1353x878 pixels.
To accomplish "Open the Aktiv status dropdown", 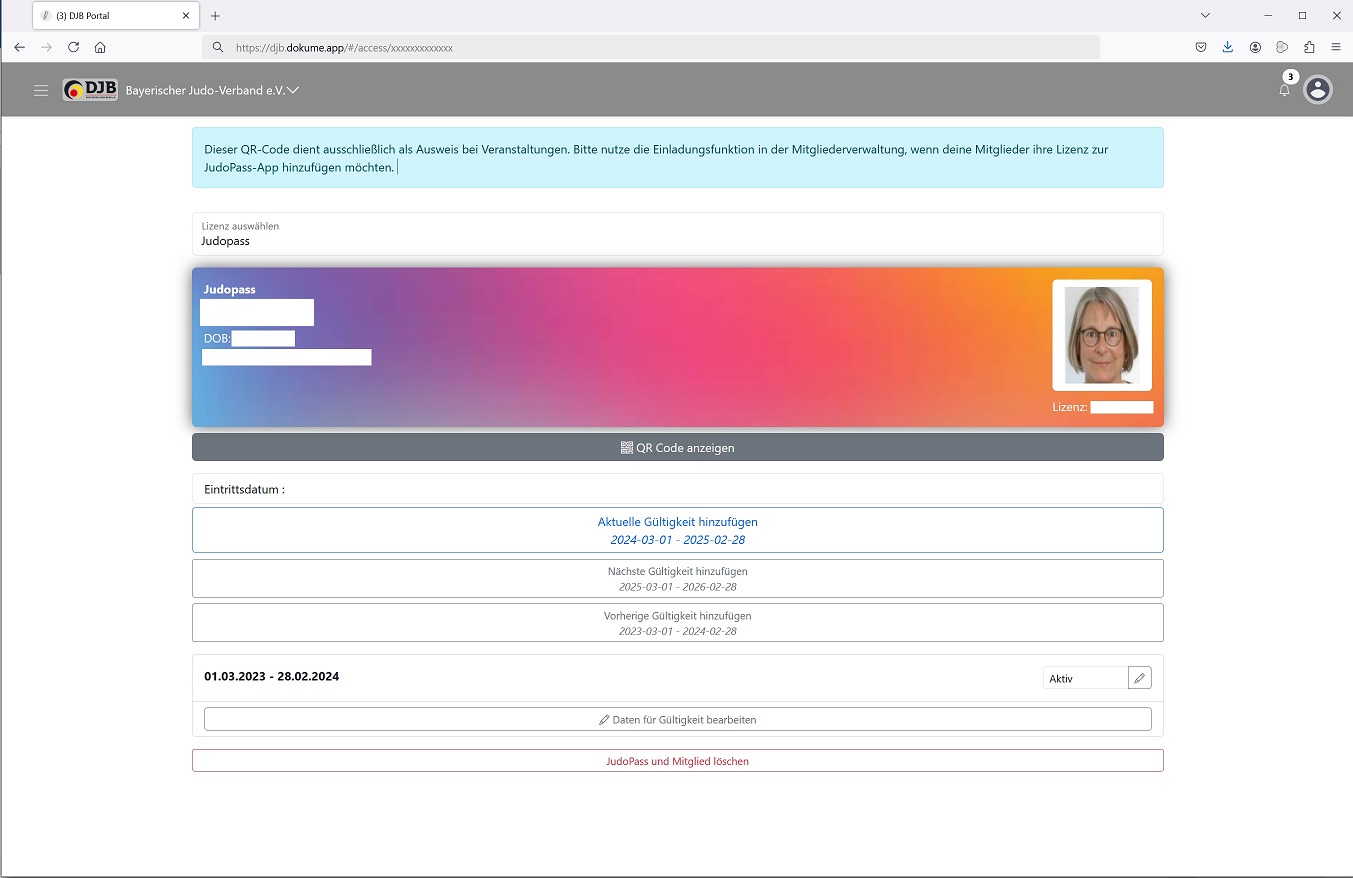I will tap(1084, 678).
